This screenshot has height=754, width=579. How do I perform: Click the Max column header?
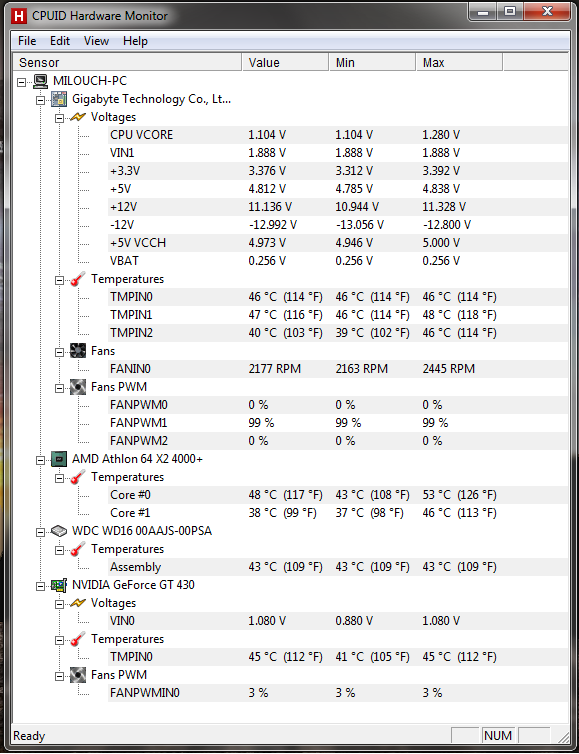coord(459,63)
